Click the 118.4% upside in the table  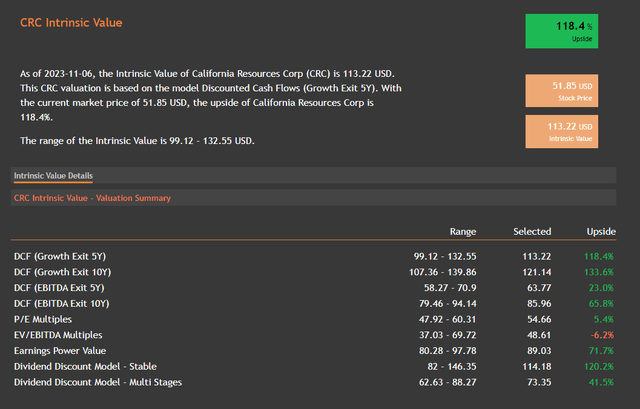[599, 256]
